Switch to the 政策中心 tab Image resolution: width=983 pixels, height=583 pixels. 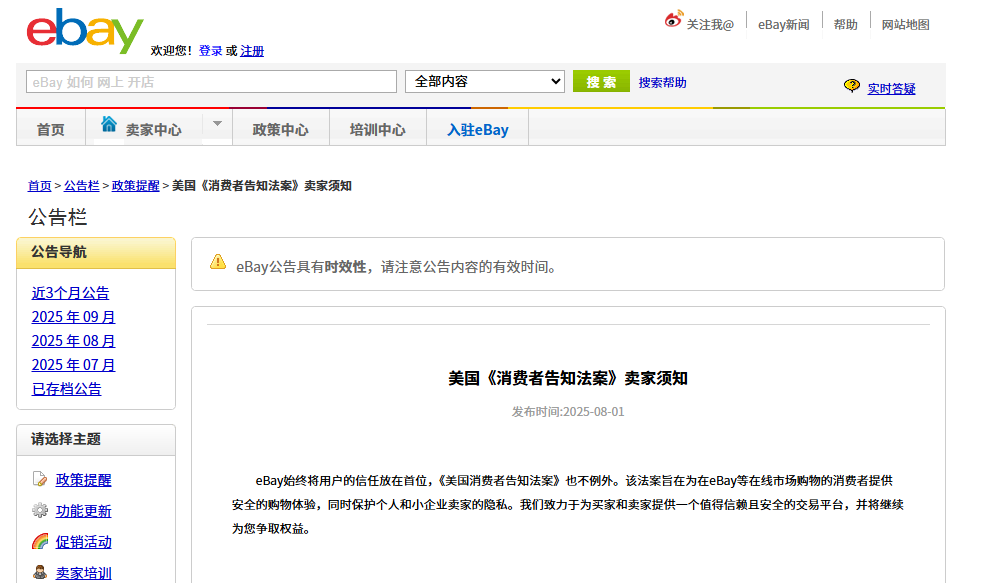[x=280, y=129]
